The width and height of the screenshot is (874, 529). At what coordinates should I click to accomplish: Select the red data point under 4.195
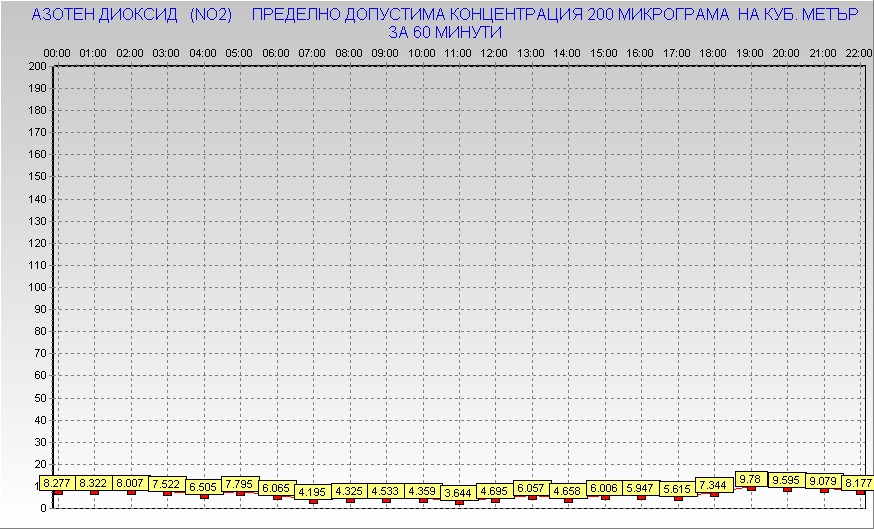click(313, 501)
